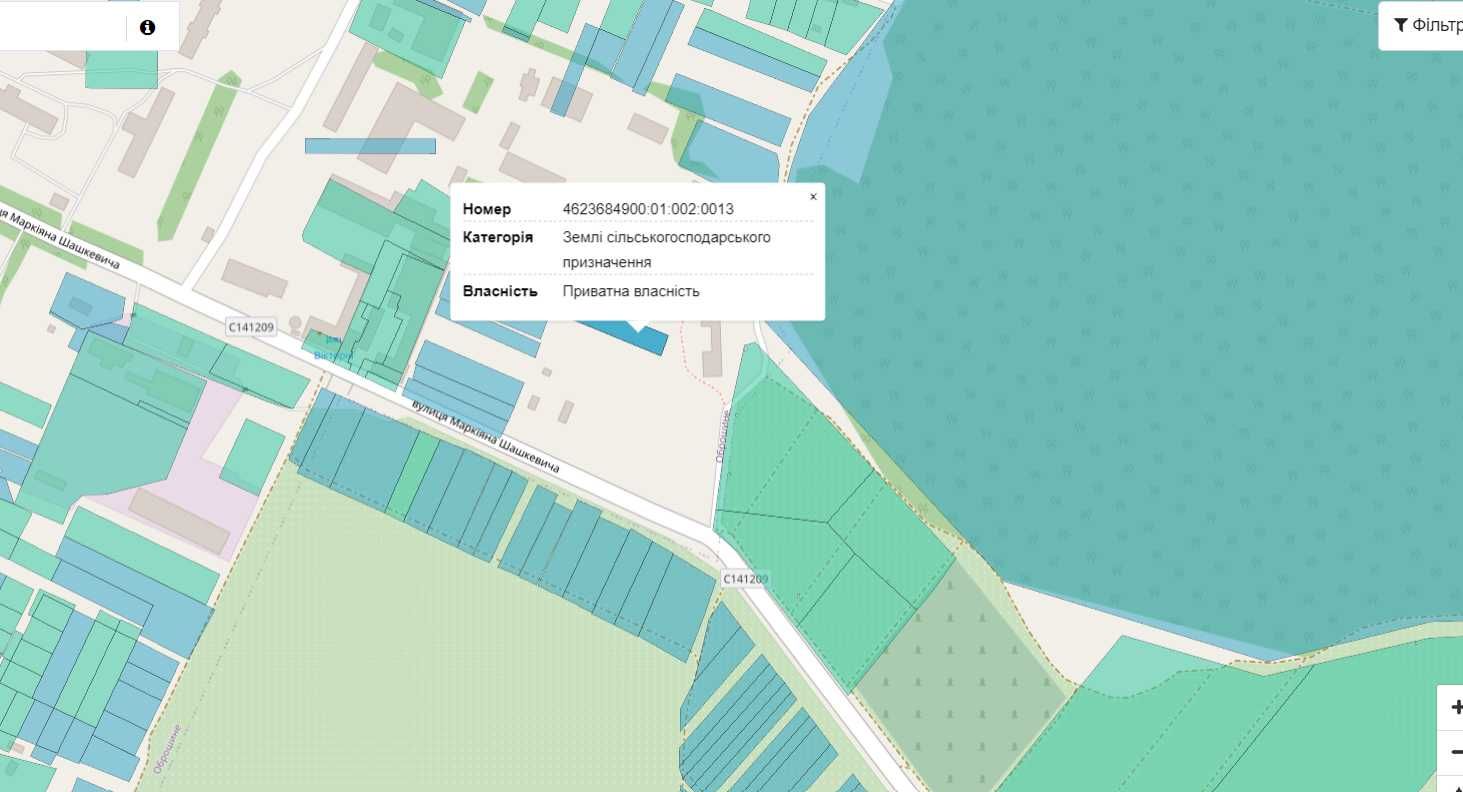Click the cadastral number 4623684900:01:002:0013
The width and height of the screenshot is (1463, 792).
tap(648, 209)
